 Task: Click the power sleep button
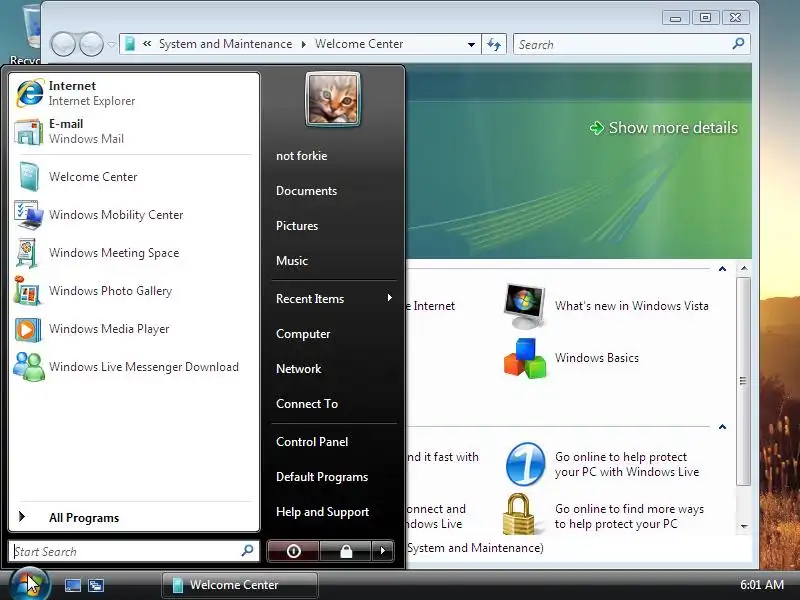click(x=293, y=551)
